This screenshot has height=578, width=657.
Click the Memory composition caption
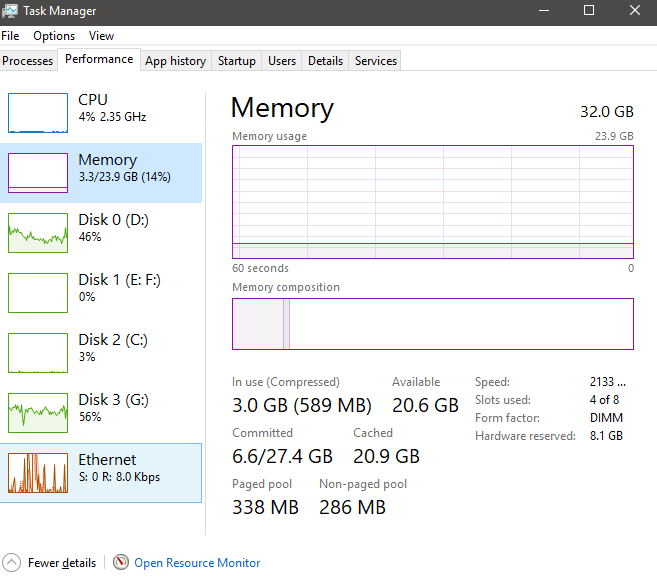coord(286,287)
